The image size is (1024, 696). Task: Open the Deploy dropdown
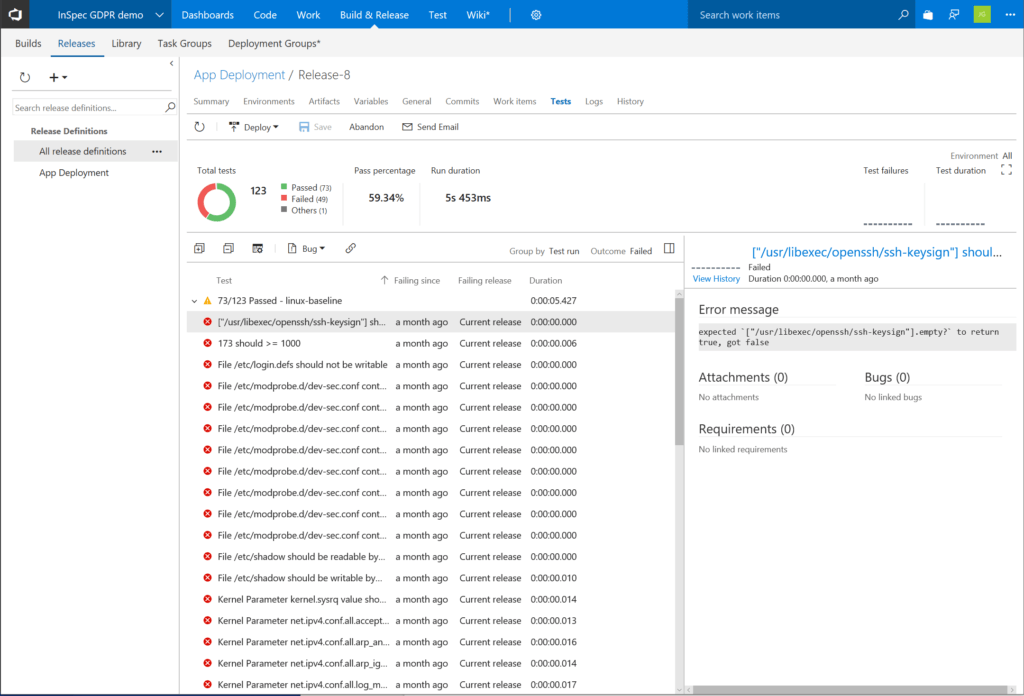pyautogui.click(x=254, y=127)
